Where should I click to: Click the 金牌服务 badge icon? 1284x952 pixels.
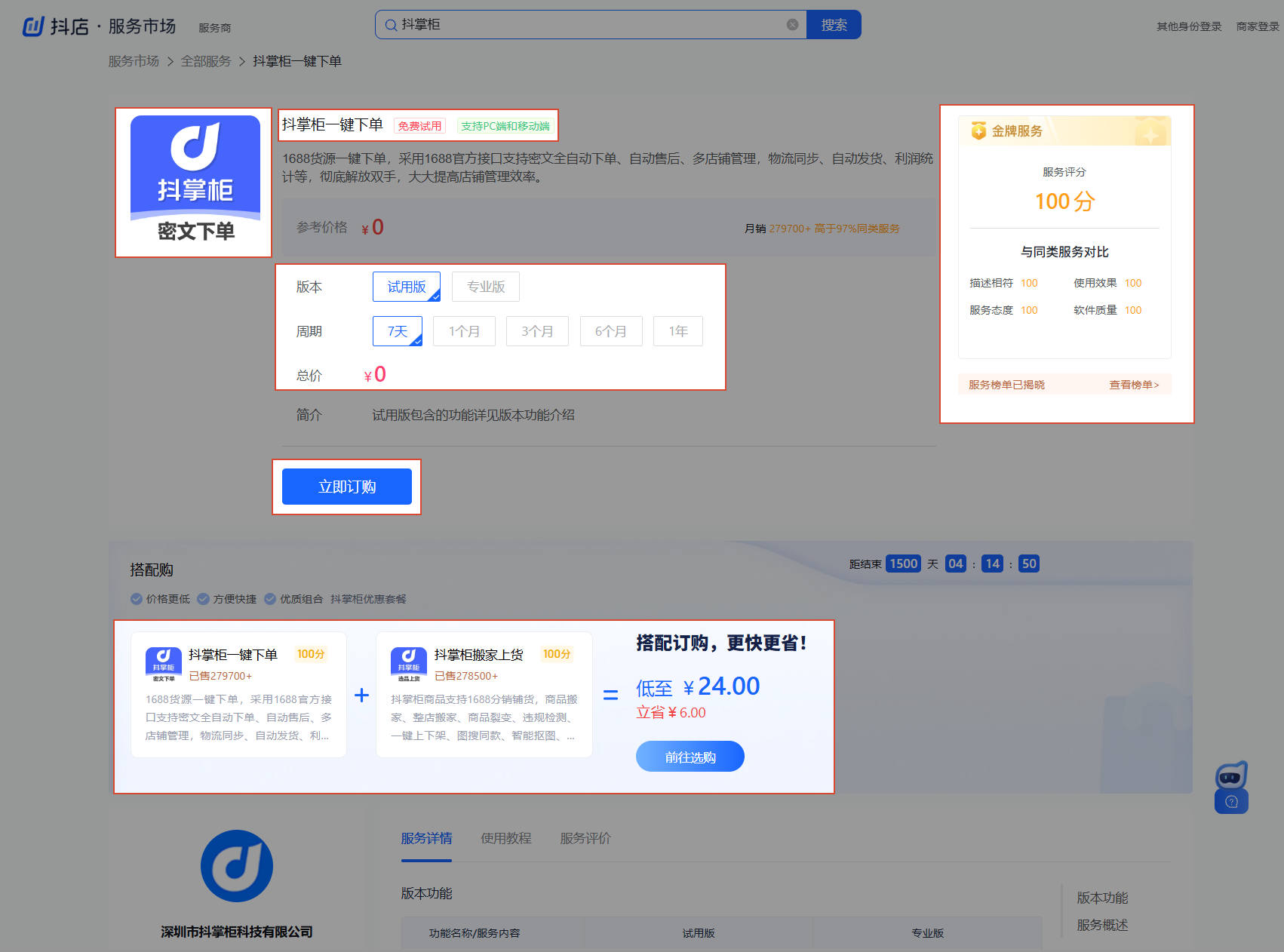[x=978, y=131]
